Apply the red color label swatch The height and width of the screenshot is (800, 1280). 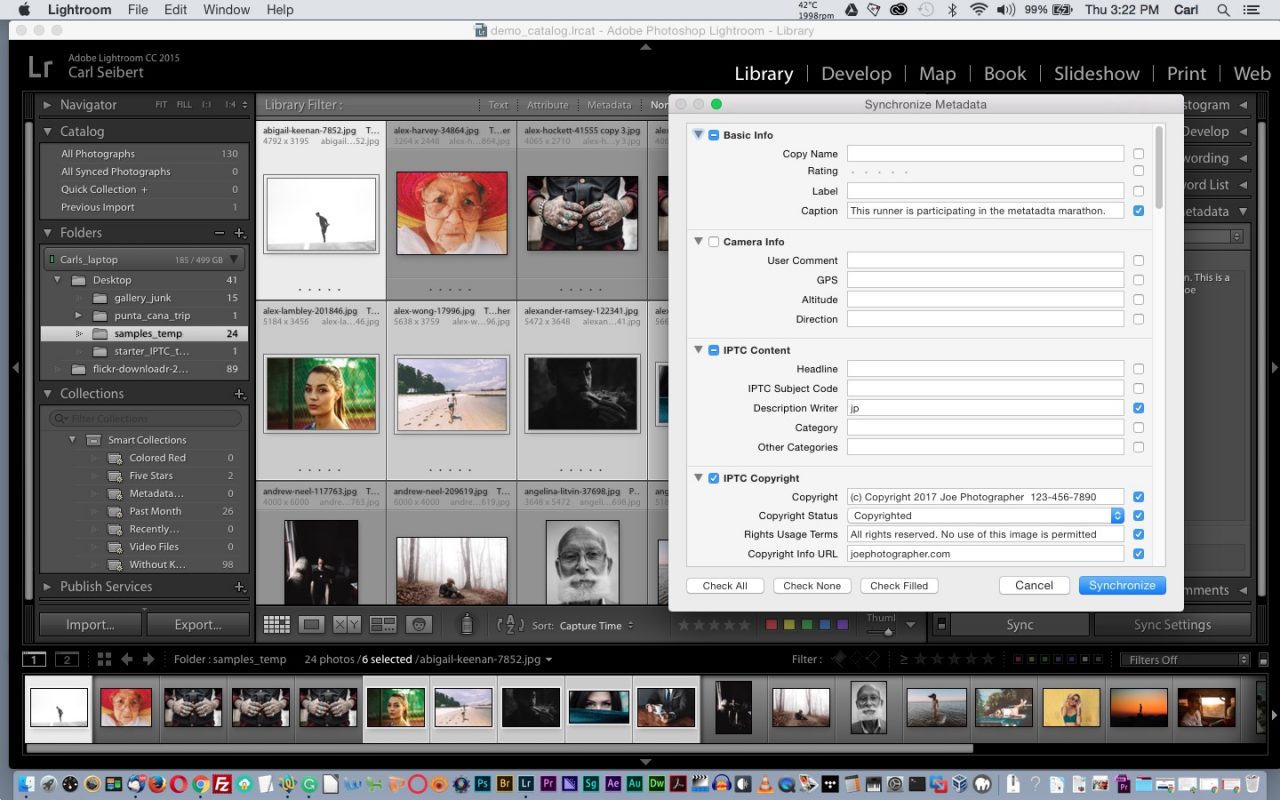coord(771,624)
